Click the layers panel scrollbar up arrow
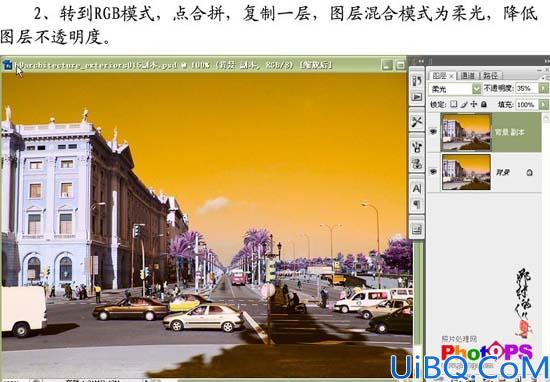550x382 pixels. (x=546, y=118)
